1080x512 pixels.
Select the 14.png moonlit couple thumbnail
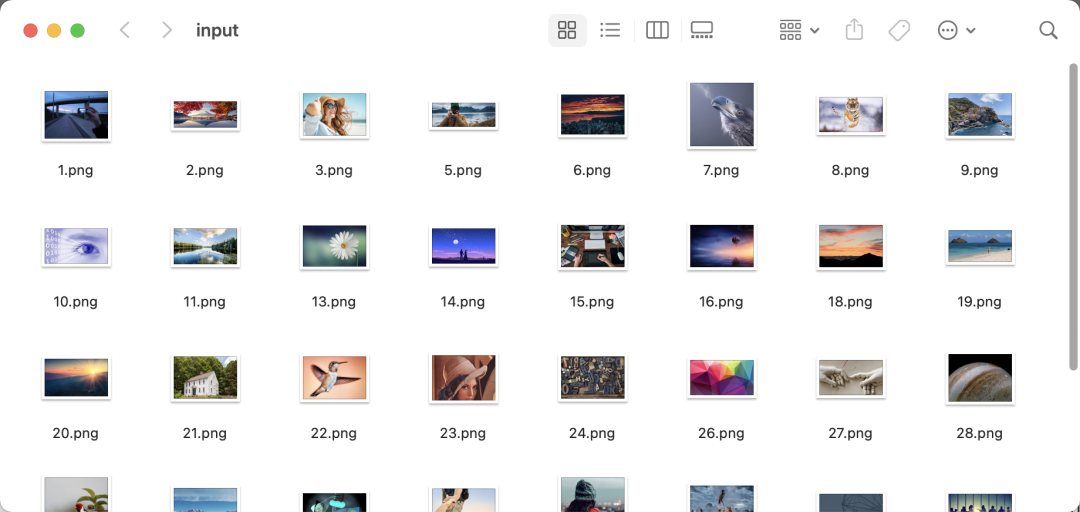(463, 247)
